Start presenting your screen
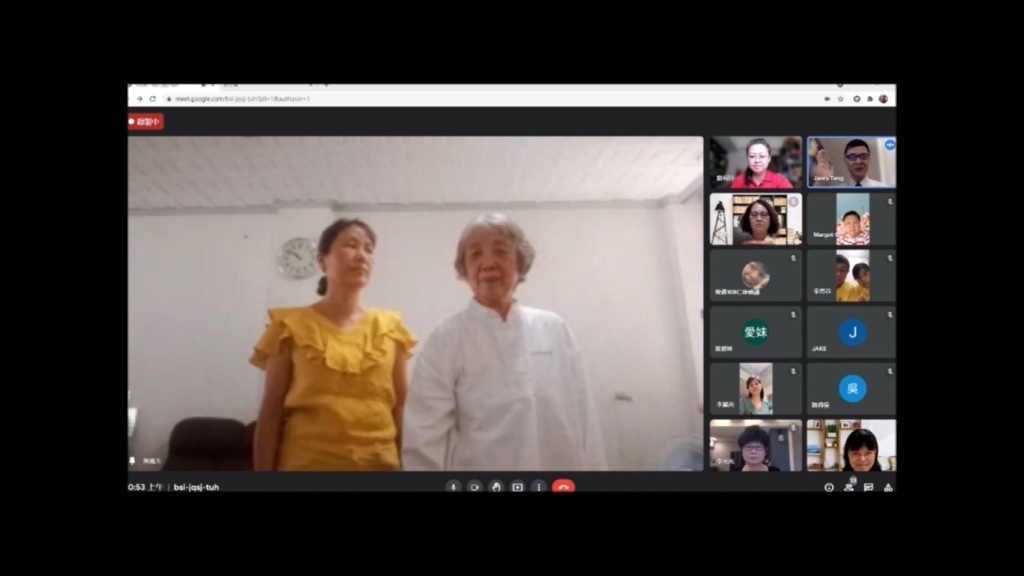This screenshot has height=576, width=1024. pyautogui.click(x=518, y=487)
